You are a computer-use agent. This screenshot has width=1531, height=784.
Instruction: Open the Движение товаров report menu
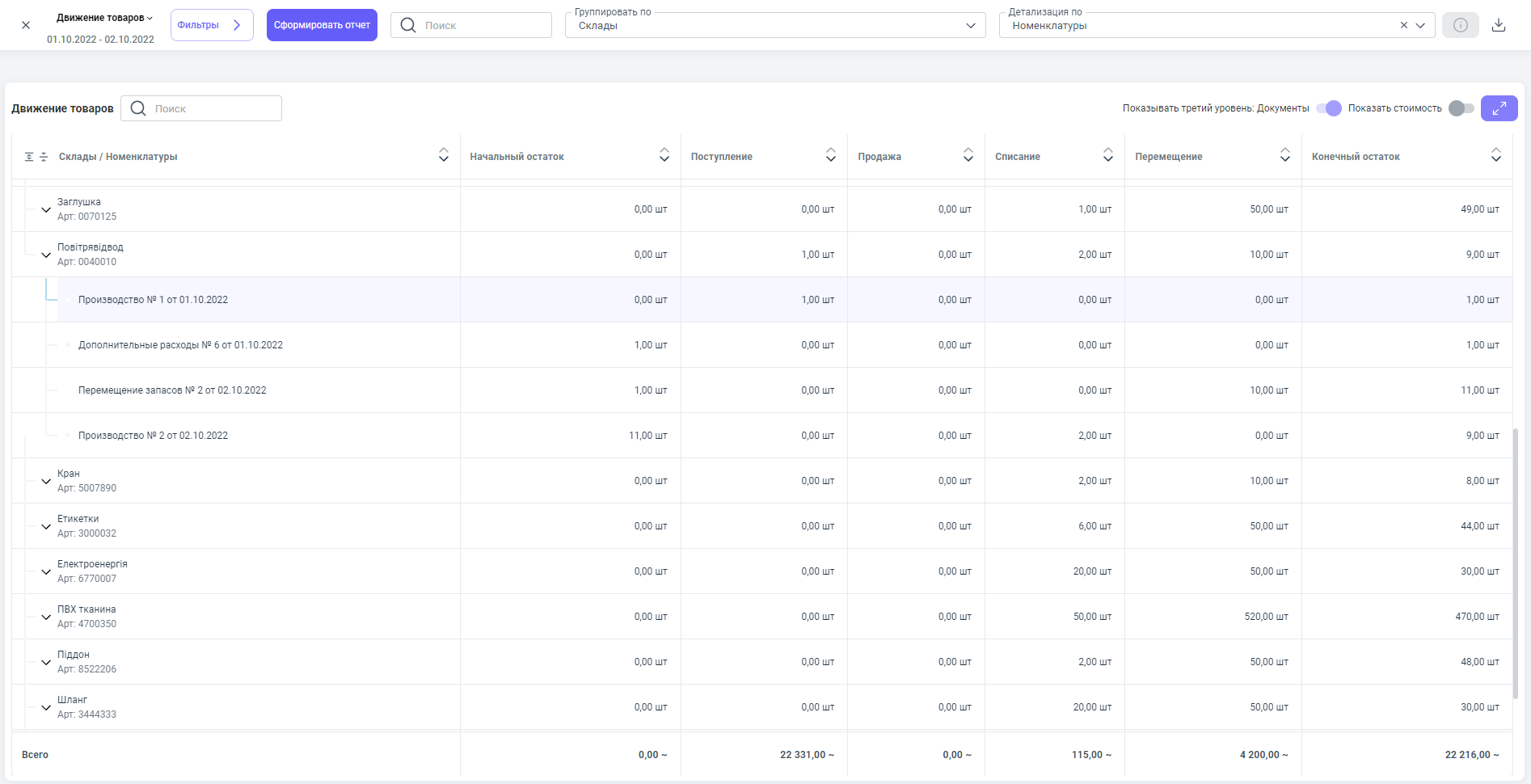[x=104, y=18]
